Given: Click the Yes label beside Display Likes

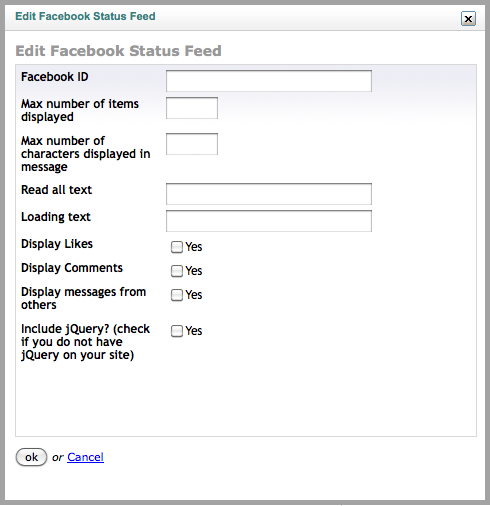Looking at the screenshot, I should pyautogui.click(x=194, y=247).
